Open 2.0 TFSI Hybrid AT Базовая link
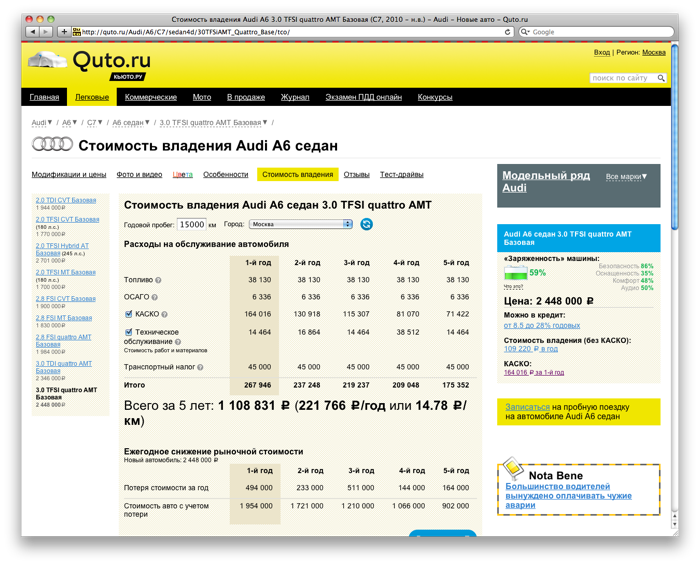Screen dimensions: 700x561 coord(62,249)
